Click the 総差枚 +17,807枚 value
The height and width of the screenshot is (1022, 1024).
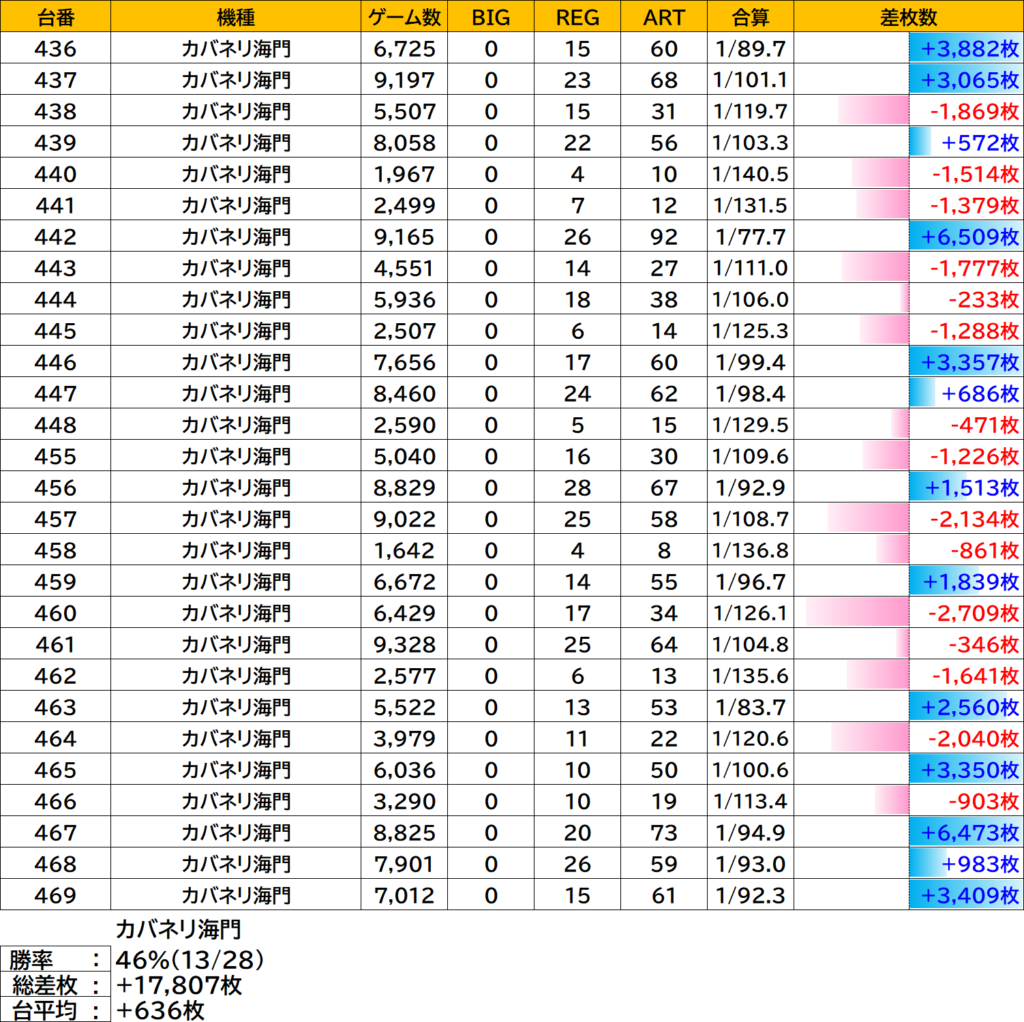click(179, 985)
